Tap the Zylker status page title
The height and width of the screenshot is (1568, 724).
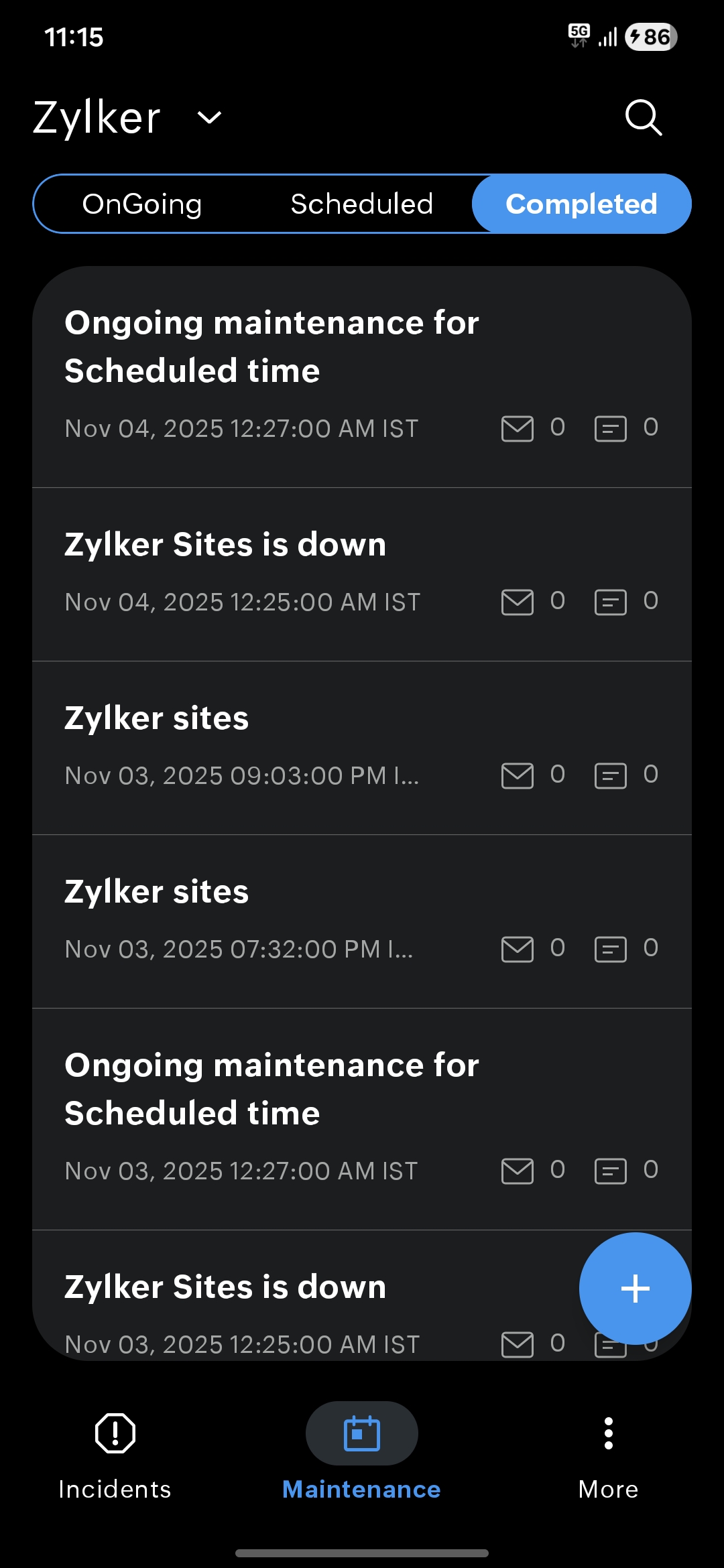97,118
